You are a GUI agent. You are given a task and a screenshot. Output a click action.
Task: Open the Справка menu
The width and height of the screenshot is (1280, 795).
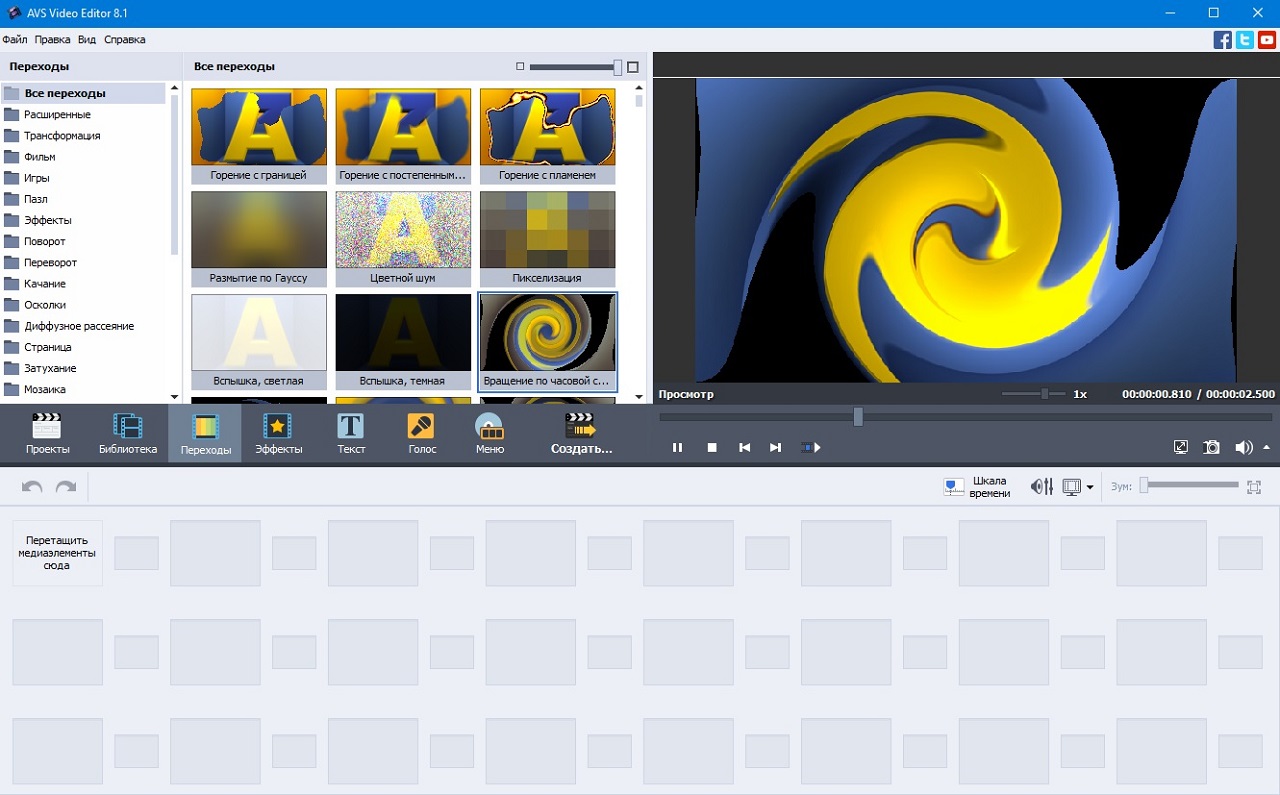(125, 40)
